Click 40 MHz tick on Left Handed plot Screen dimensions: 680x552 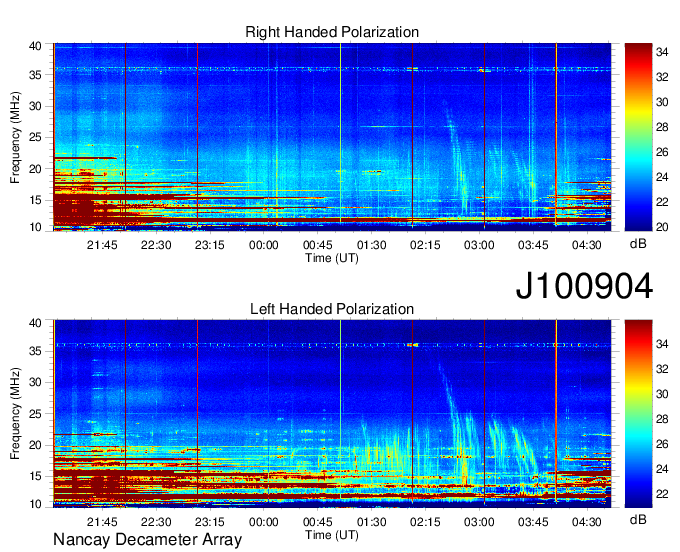point(35,323)
